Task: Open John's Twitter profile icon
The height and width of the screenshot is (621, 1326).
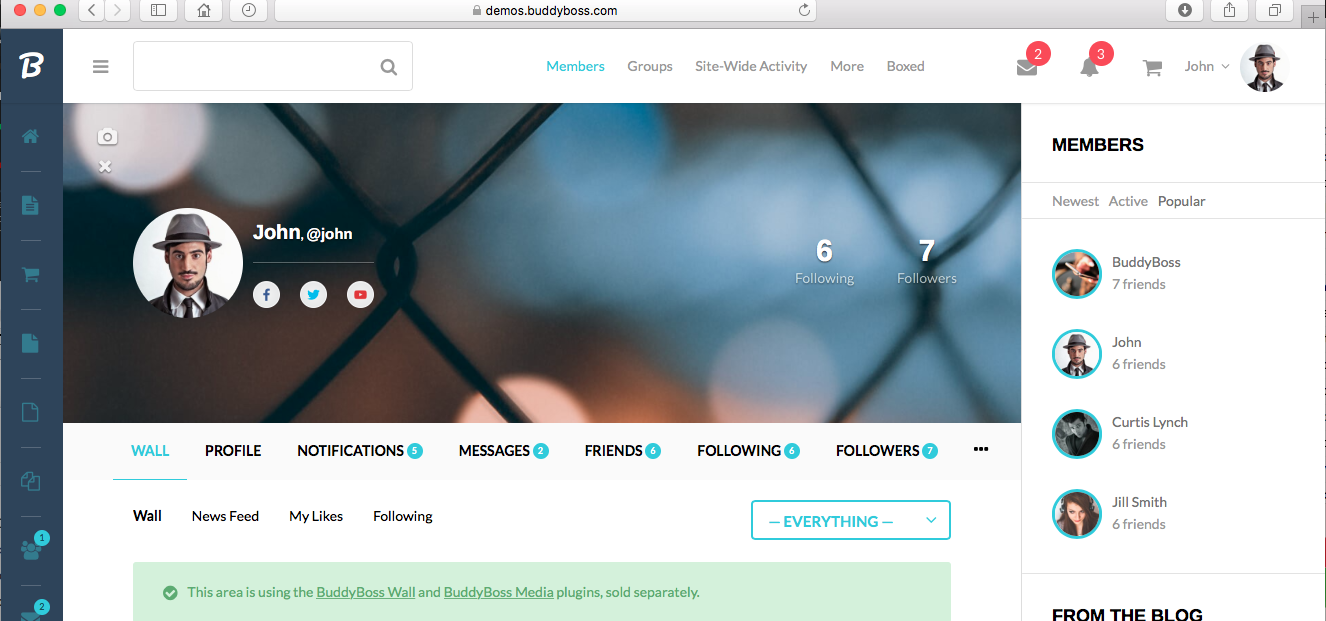Action: tap(313, 294)
